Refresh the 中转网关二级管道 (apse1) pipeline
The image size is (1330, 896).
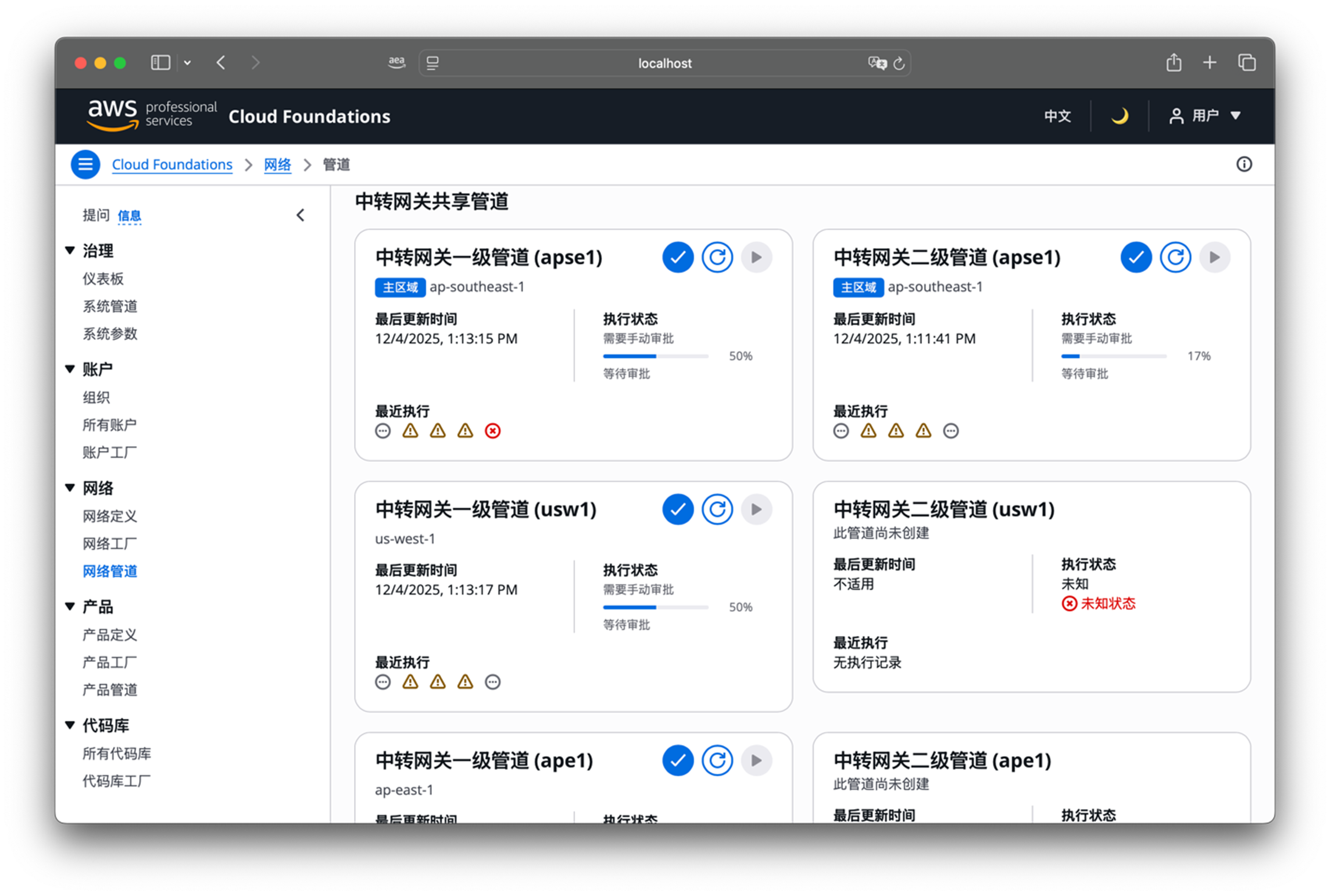[x=1175, y=257]
